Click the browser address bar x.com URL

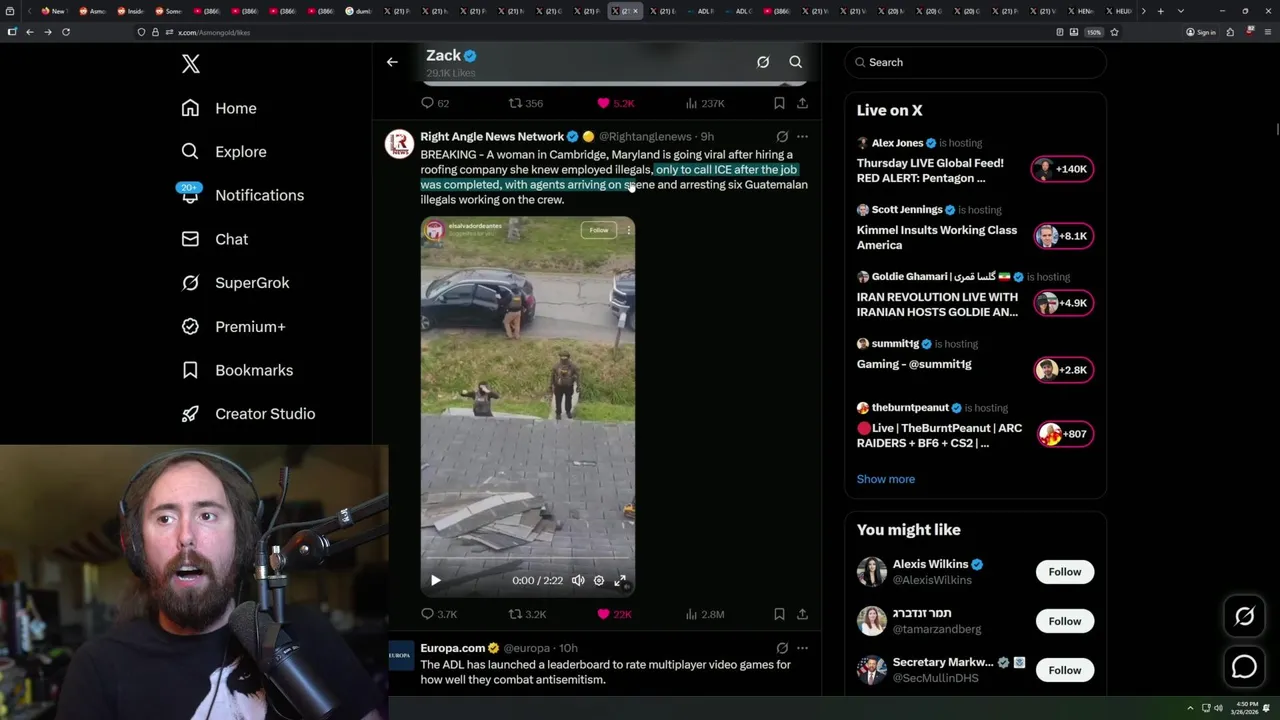pyautogui.click(x=214, y=32)
